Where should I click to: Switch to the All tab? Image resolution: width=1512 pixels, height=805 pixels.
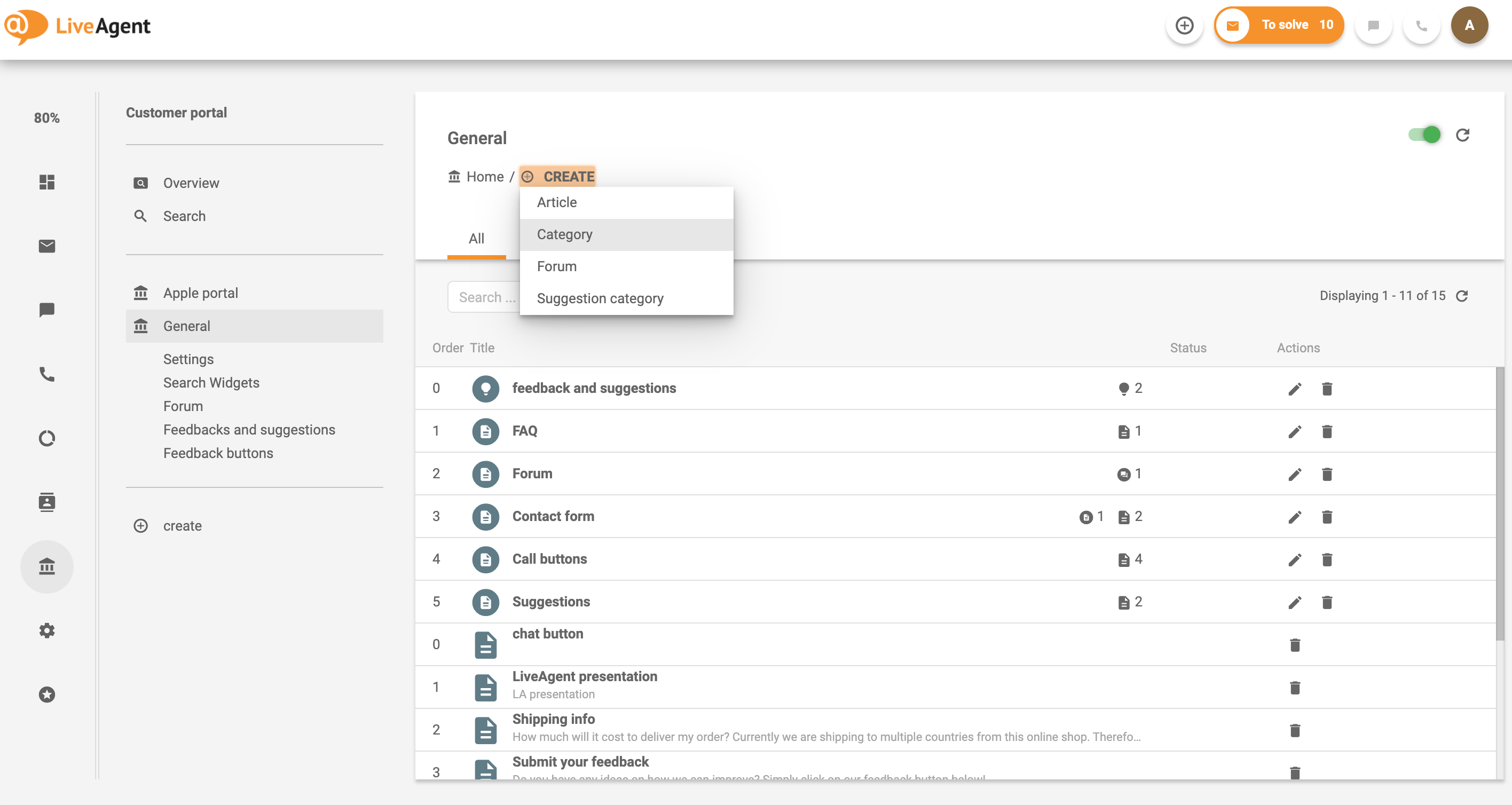pos(476,238)
